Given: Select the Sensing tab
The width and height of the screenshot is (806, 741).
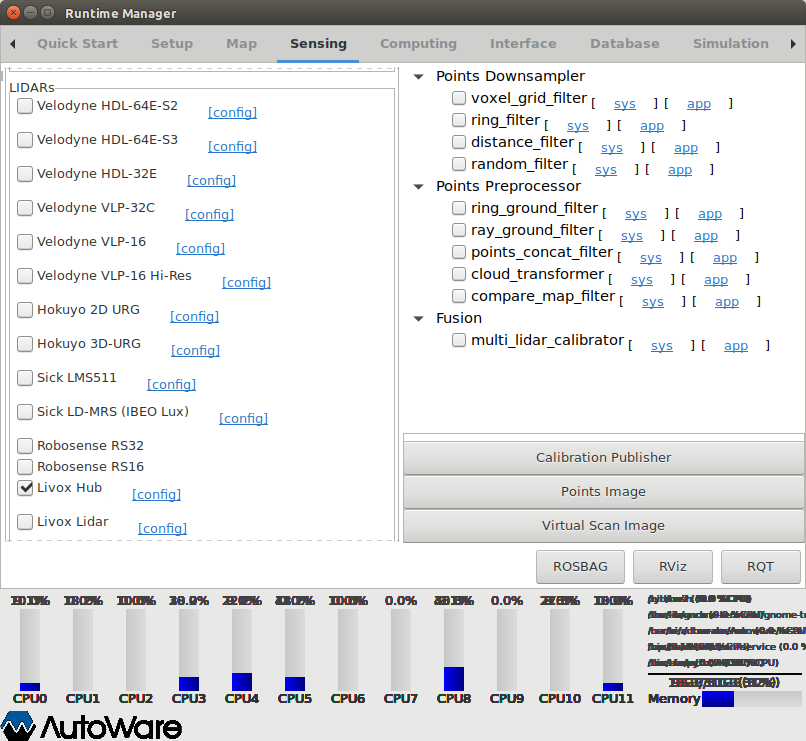Looking at the screenshot, I should [x=318, y=44].
